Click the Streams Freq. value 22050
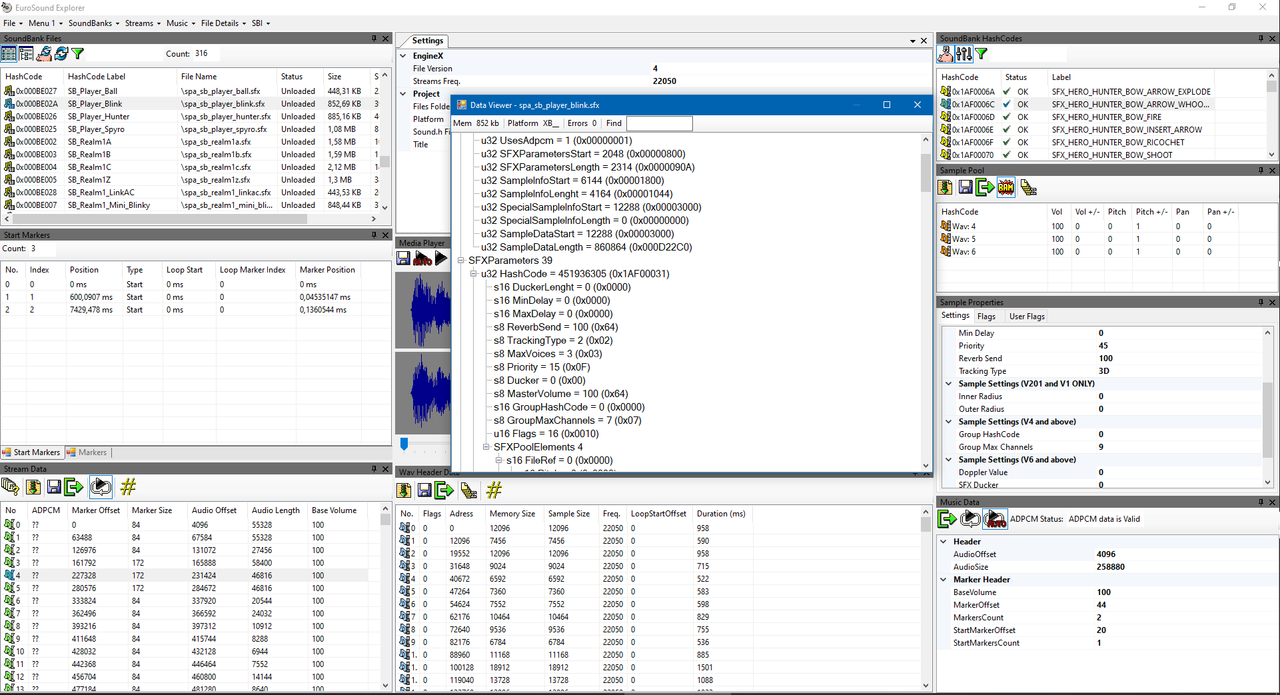The width and height of the screenshot is (1280, 695). (x=664, y=81)
